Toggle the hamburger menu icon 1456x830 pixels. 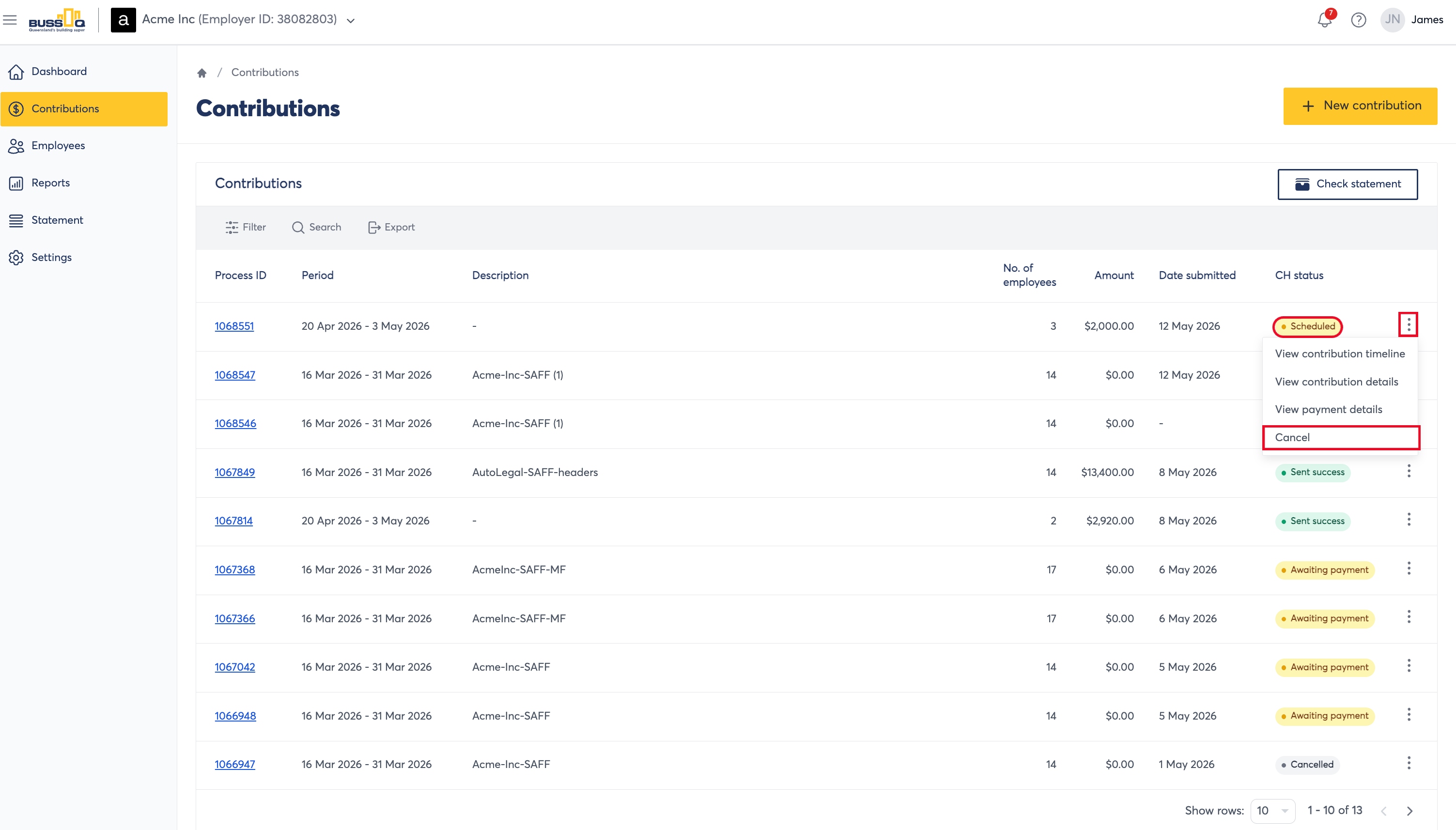coord(10,20)
